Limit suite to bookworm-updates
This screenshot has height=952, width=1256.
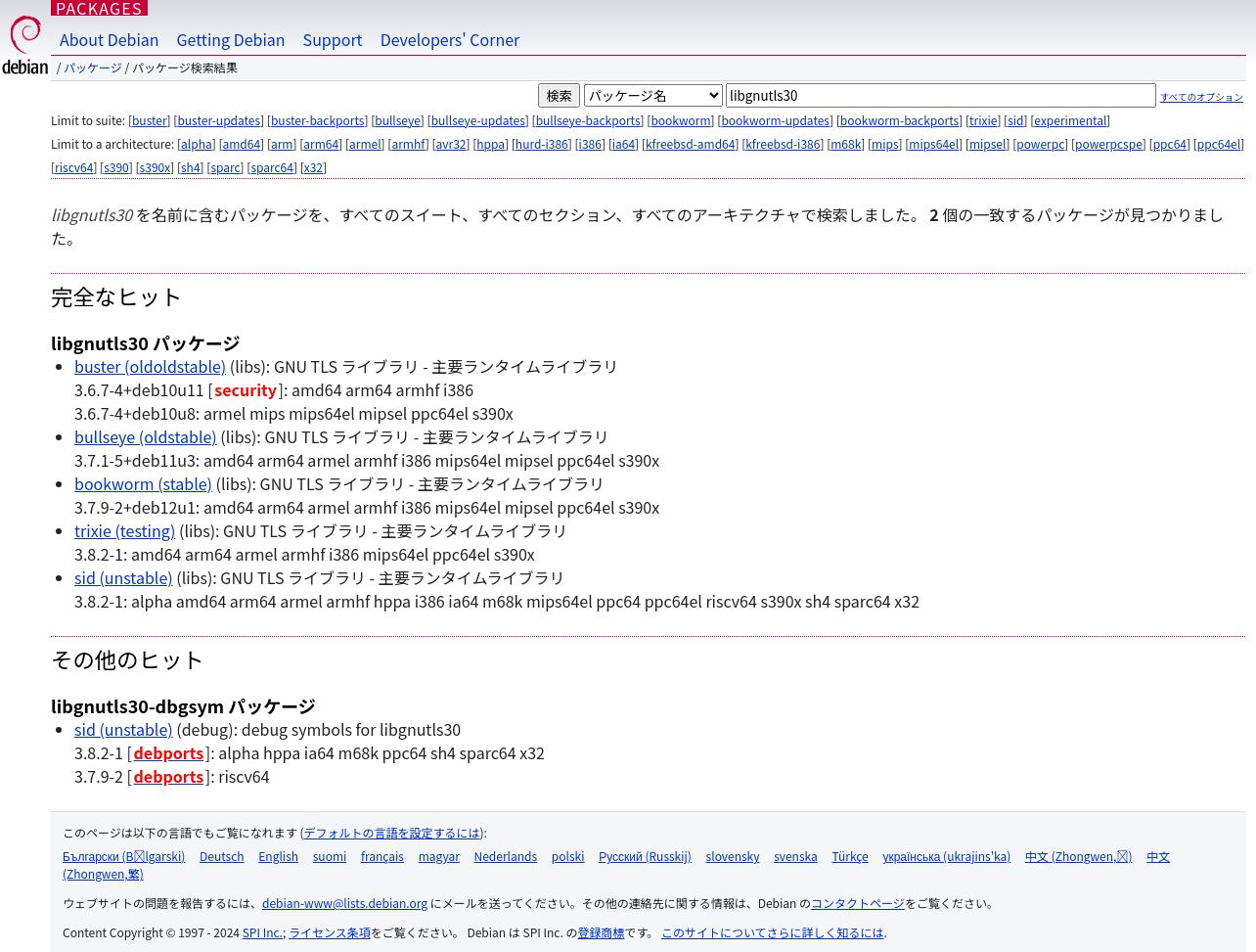click(x=776, y=120)
